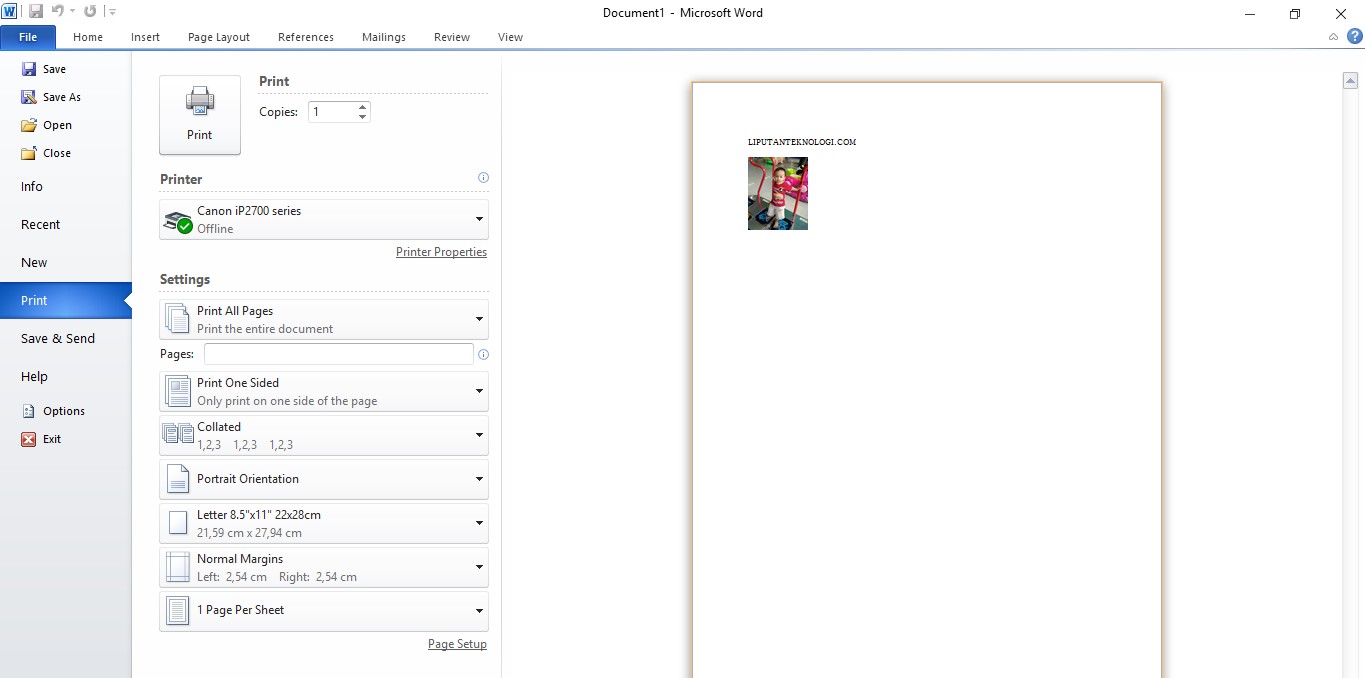The width and height of the screenshot is (1365, 678).
Task: Click the Exit icon to quit Word
Action: pos(28,439)
